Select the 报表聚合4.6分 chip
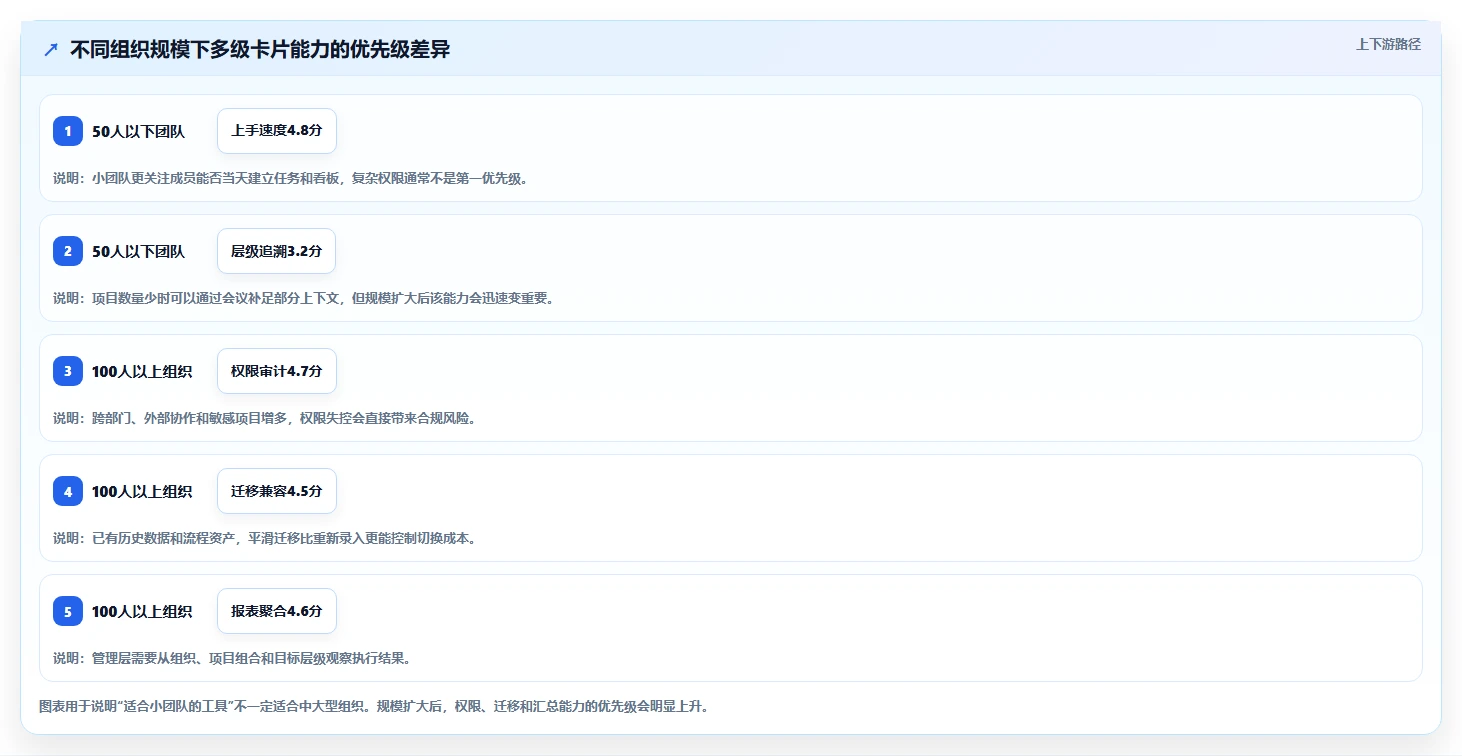This screenshot has width=1462, height=756. pyautogui.click(x=277, y=611)
